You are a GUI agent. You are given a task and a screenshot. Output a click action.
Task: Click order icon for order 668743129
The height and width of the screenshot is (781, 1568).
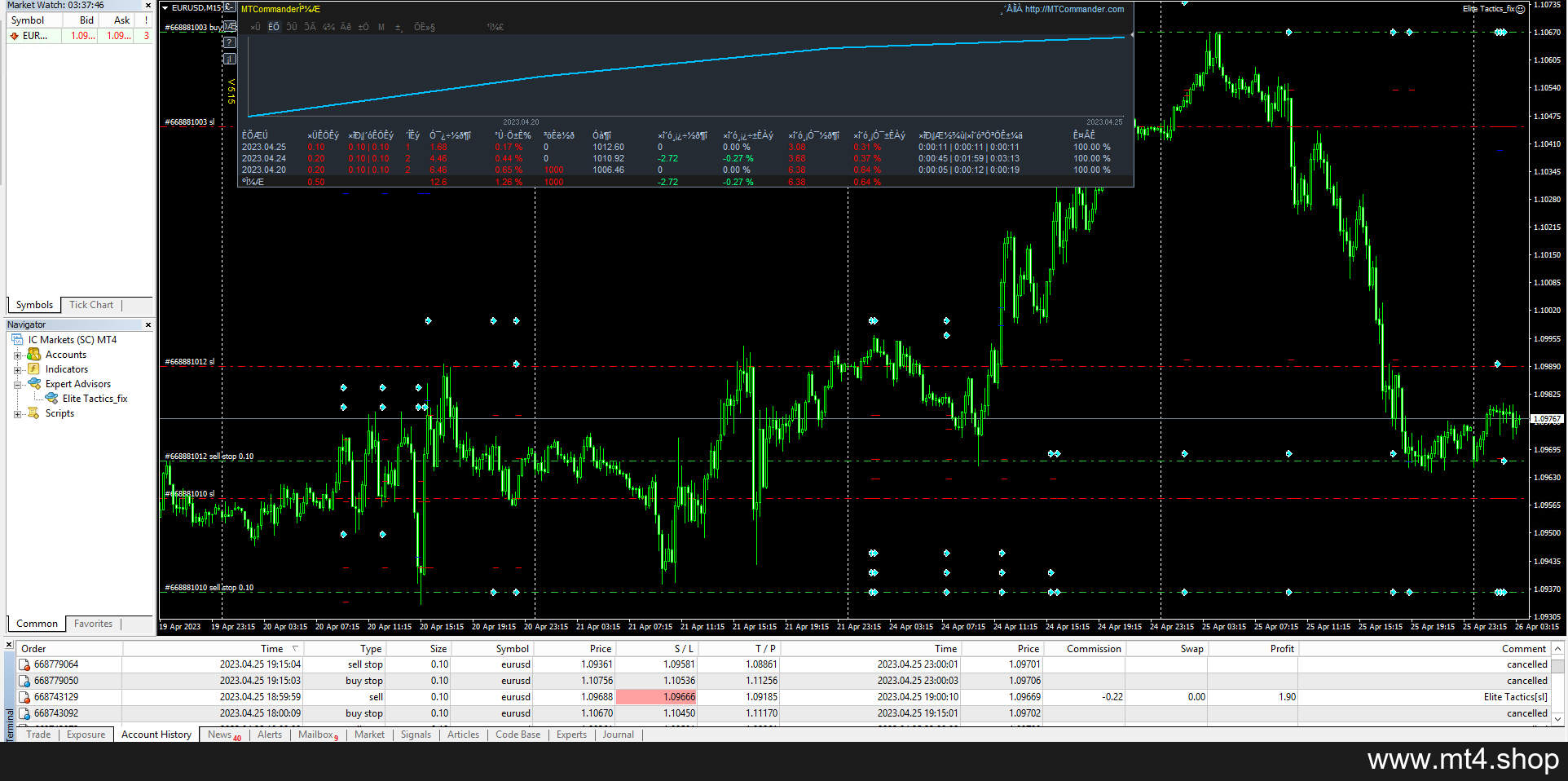pyautogui.click(x=24, y=698)
